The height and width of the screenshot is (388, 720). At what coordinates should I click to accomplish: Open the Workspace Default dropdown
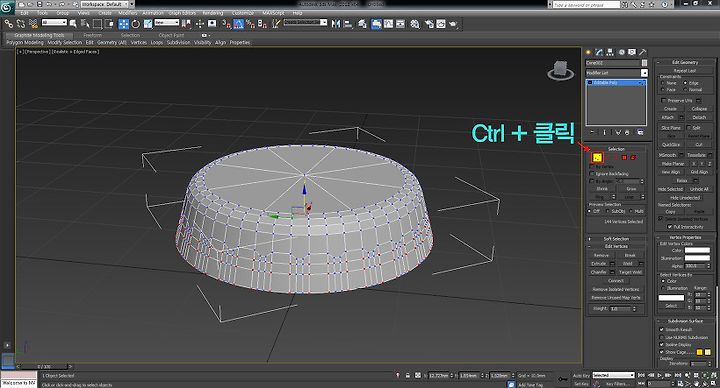107,4
